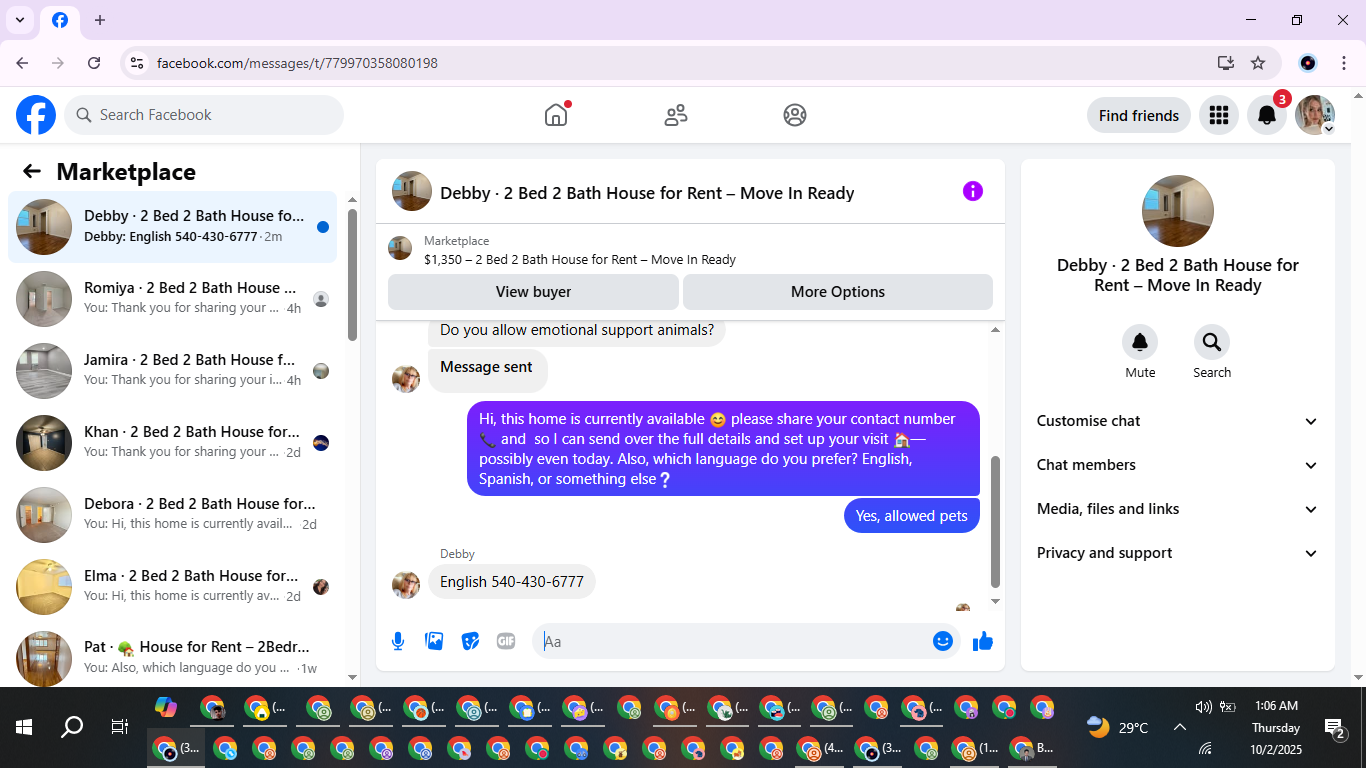Click the conversation list scrollbar
1366x768 pixels.
[352, 275]
